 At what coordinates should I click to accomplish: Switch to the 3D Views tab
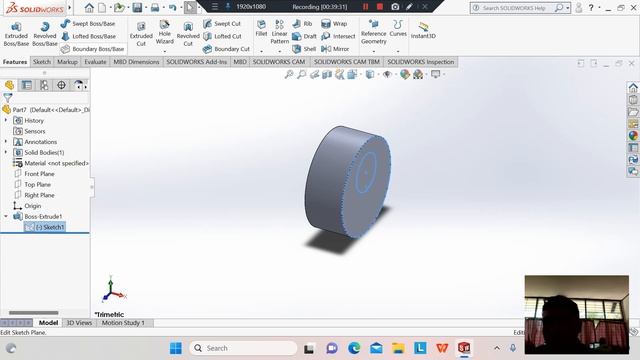pyautogui.click(x=79, y=323)
